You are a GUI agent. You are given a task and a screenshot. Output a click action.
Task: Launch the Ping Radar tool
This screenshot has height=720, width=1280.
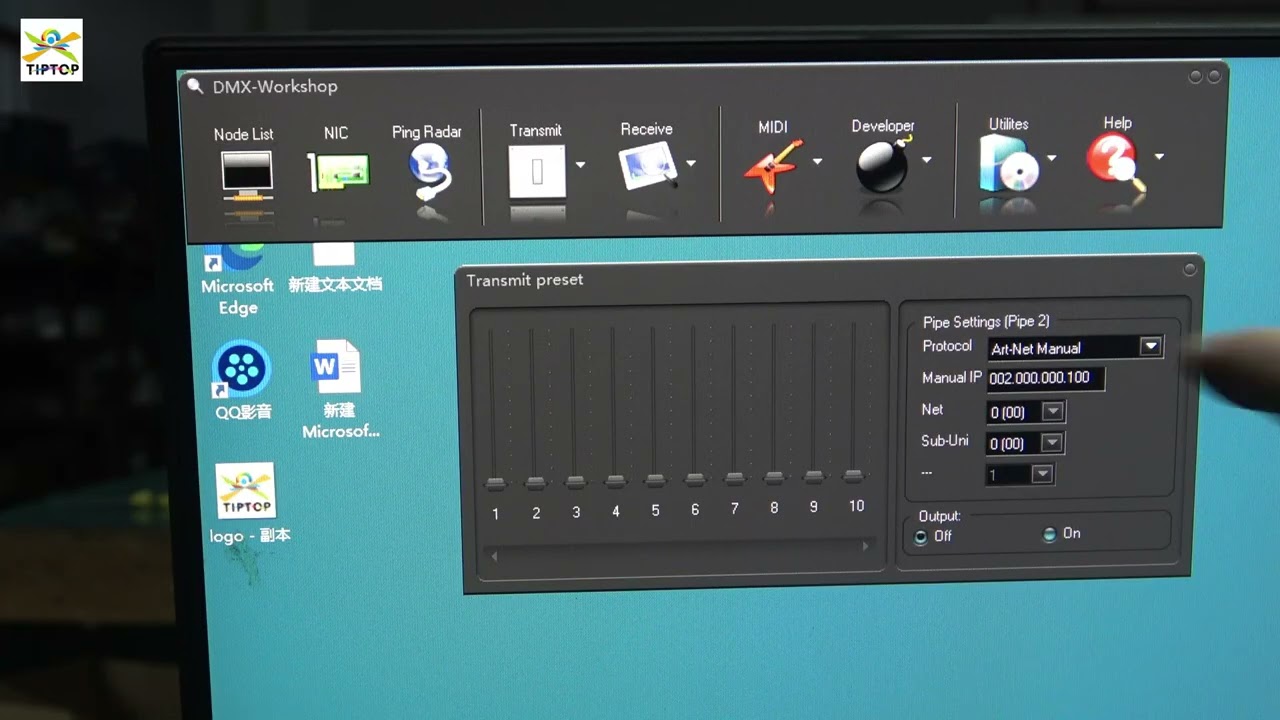click(x=432, y=173)
